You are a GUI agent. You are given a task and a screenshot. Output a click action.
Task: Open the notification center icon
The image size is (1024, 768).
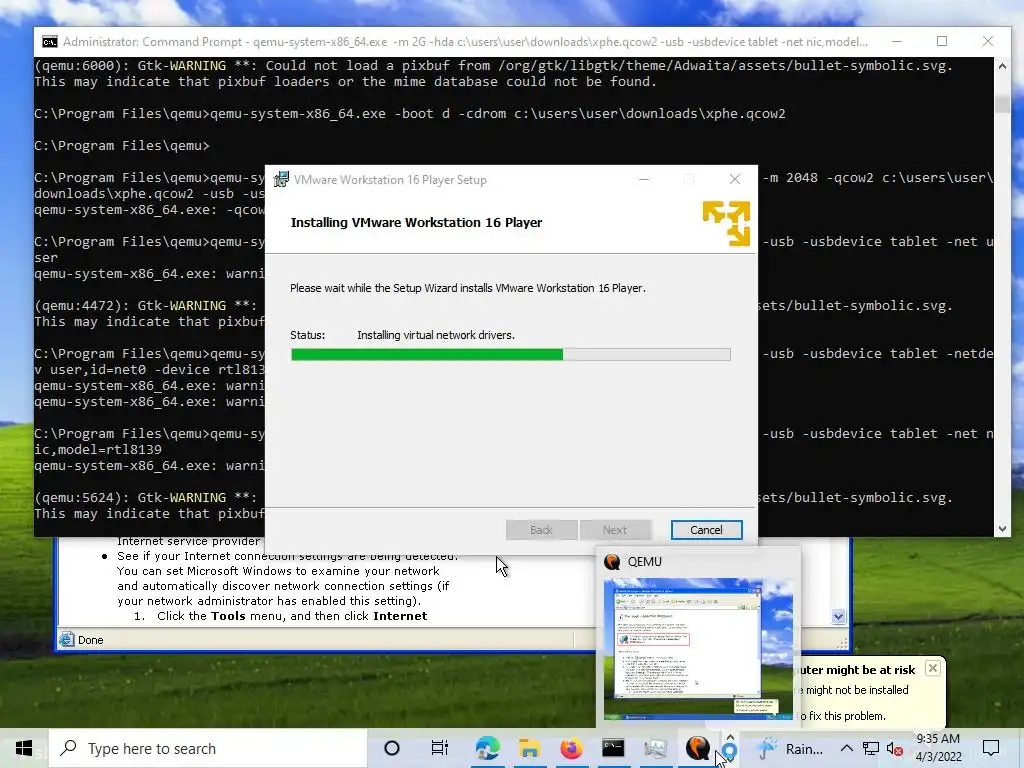pyautogui.click(x=991, y=748)
